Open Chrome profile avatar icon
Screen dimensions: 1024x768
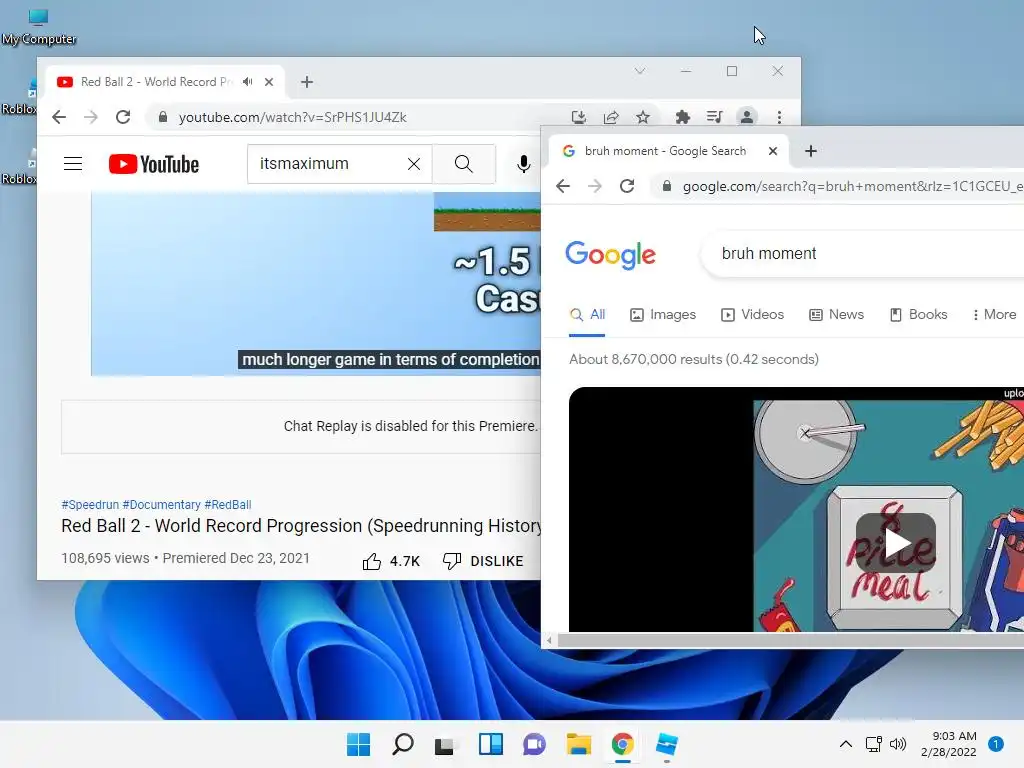point(746,117)
